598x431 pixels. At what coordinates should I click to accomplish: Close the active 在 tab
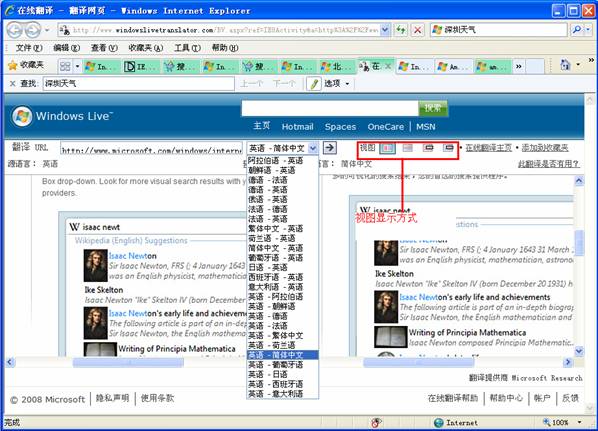pyautogui.click(x=388, y=66)
